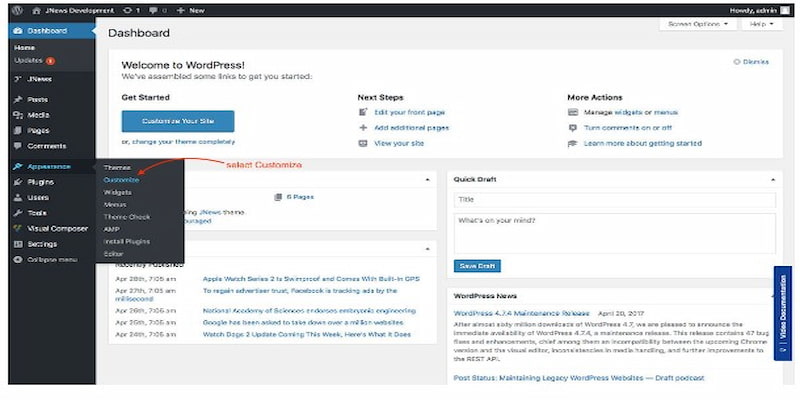Open the Video Documentation side tab

pyautogui.click(x=783, y=311)
